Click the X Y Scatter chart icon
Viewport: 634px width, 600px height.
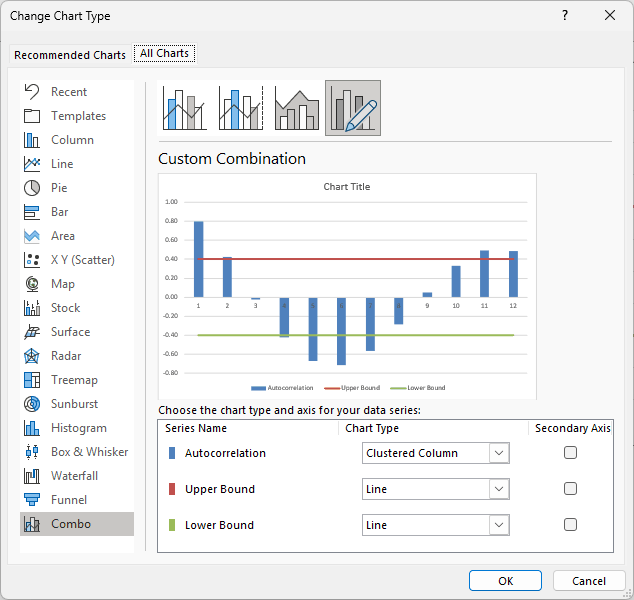pyautogui.click(x=32, y=260)
